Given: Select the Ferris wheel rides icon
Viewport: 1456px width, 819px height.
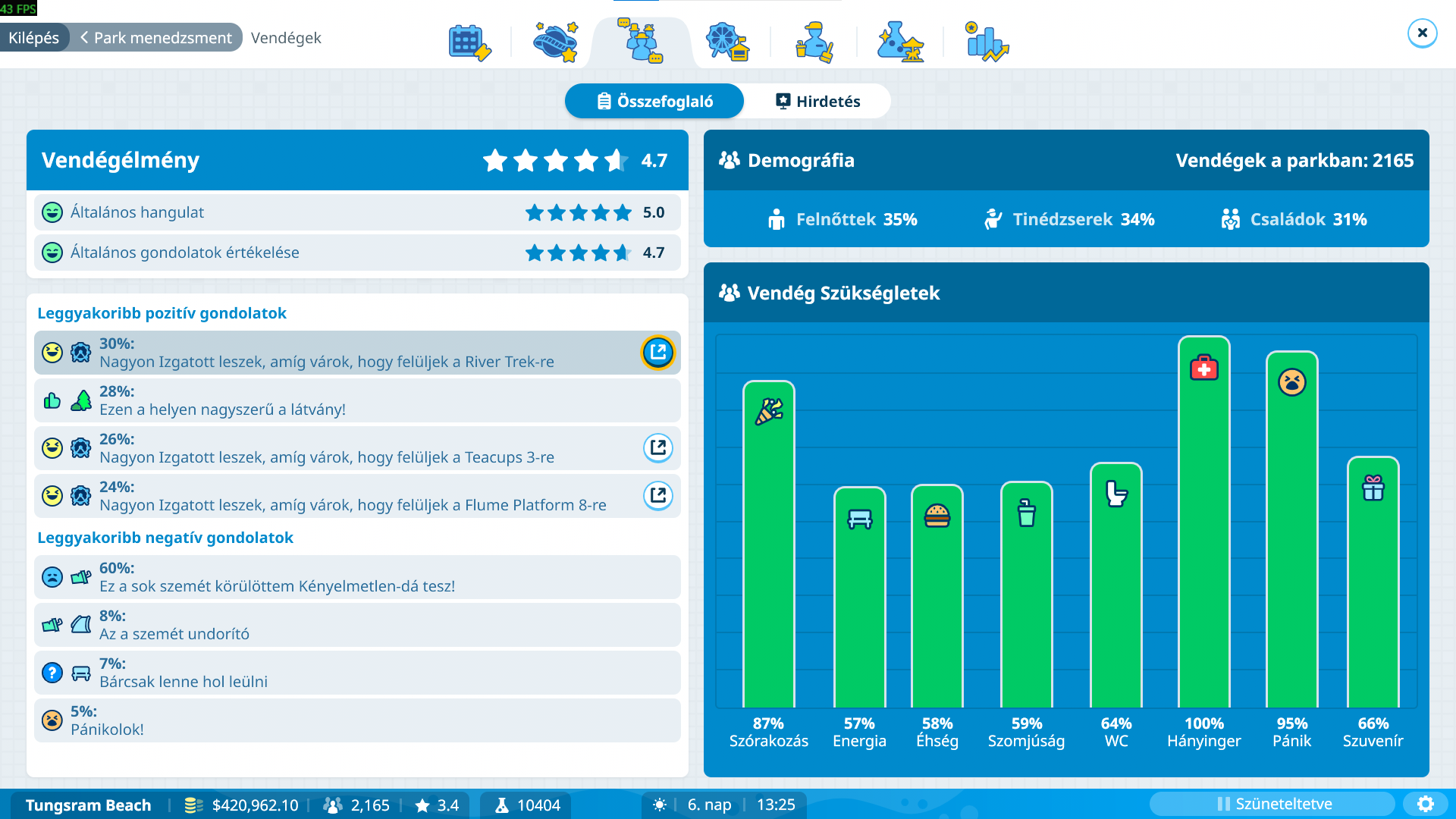Looking at the screenshot, I should pyautogui.click(x=726, y=42).
